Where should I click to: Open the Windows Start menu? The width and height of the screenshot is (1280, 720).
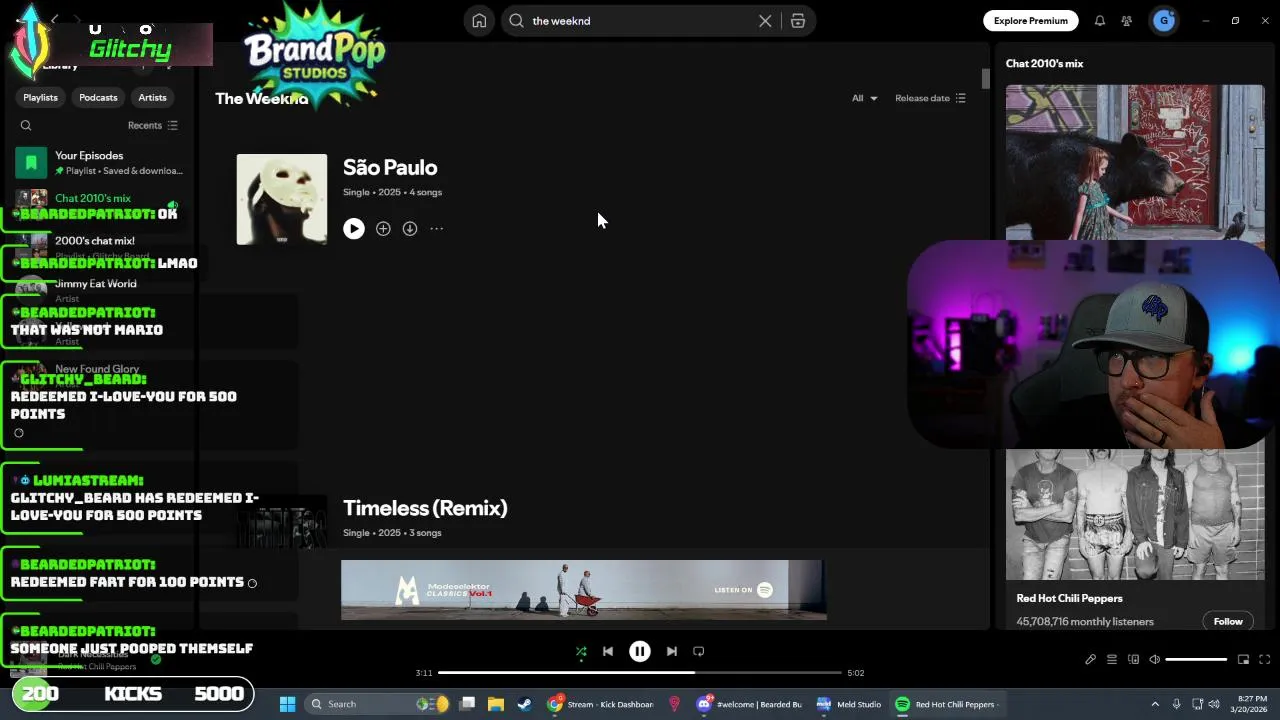[x=287, y=705]
